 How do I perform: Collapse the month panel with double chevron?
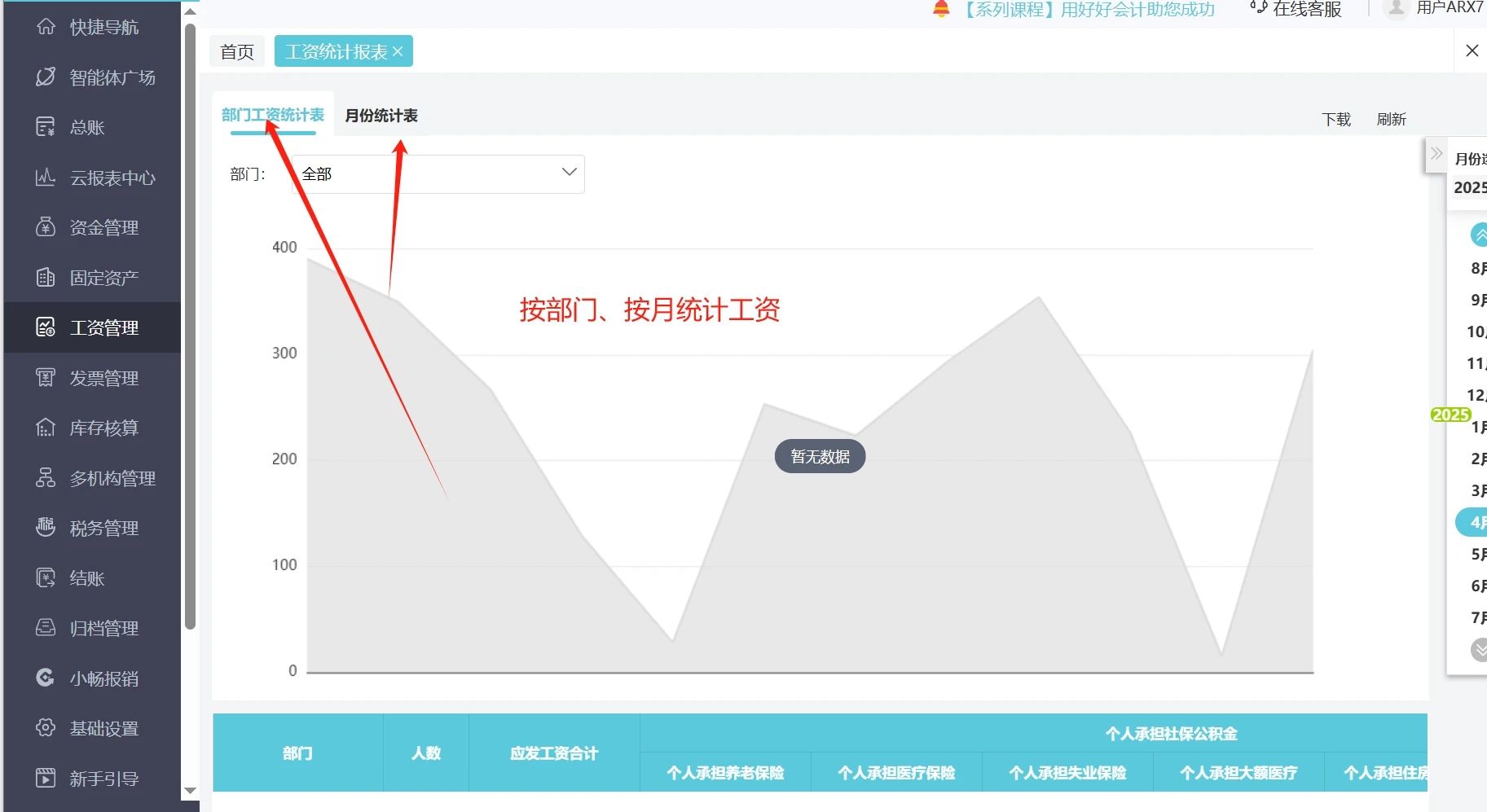pos(1436,153)
